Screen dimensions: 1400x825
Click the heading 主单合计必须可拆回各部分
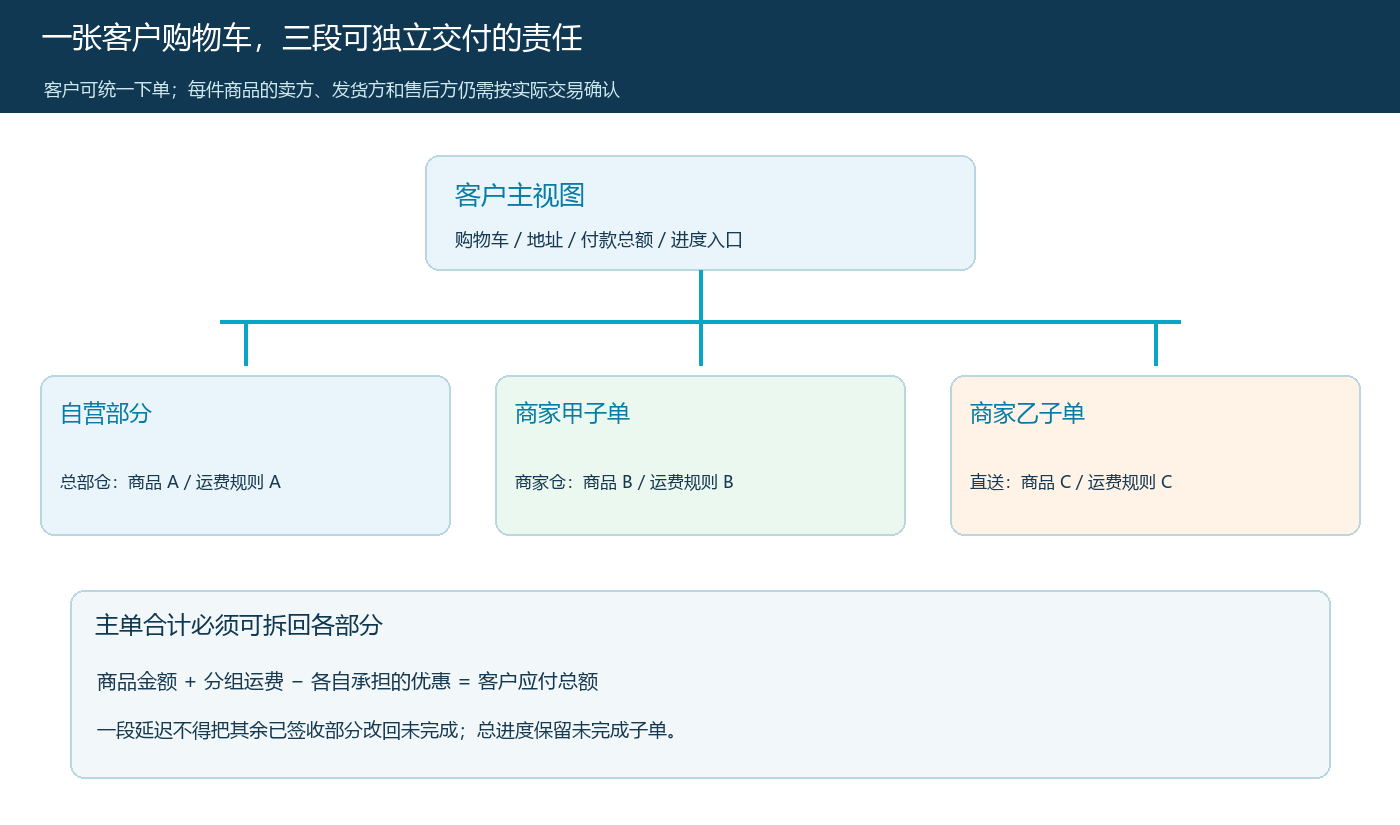[x=239, y=626]
